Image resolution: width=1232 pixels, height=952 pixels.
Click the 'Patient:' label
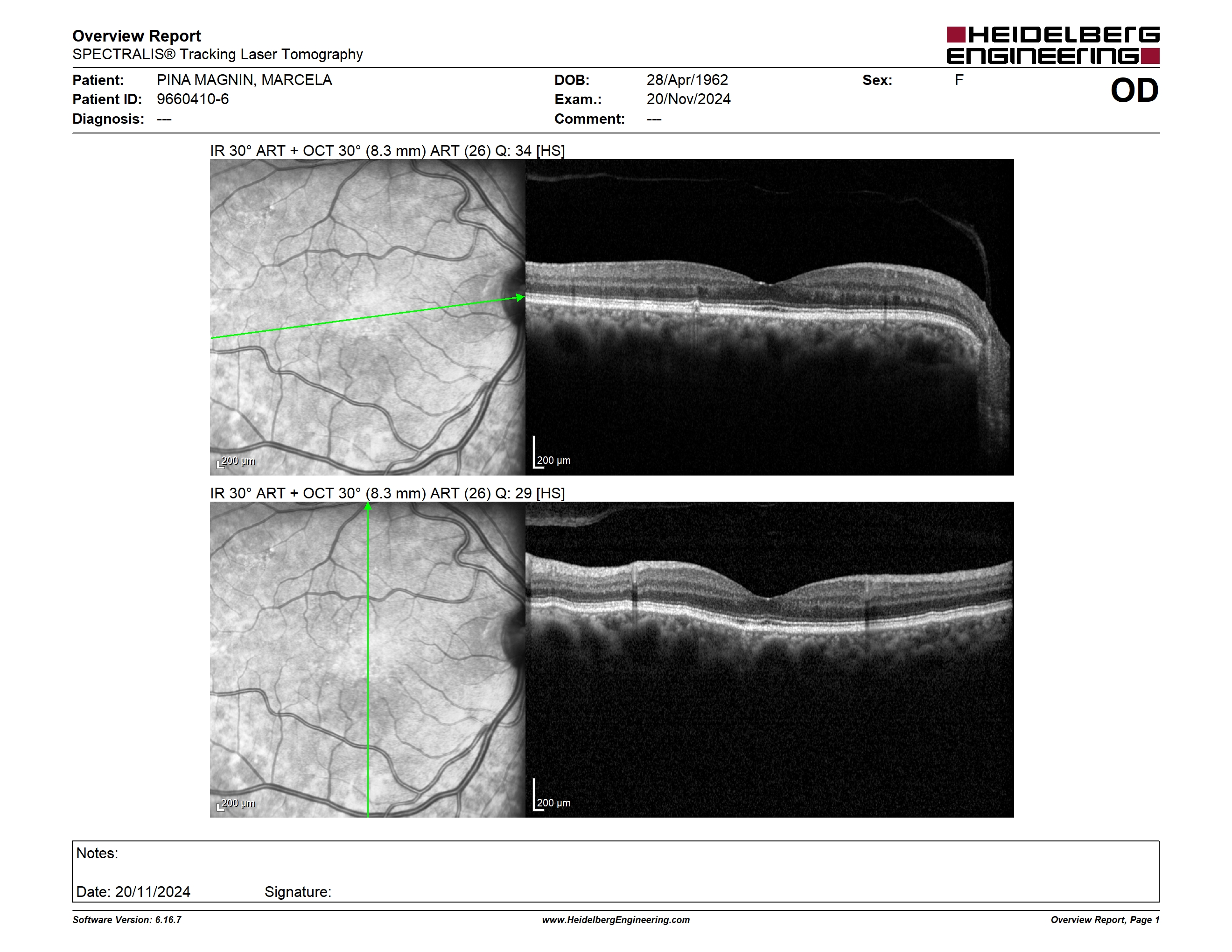pyautogui.click(x=98, y=80)
